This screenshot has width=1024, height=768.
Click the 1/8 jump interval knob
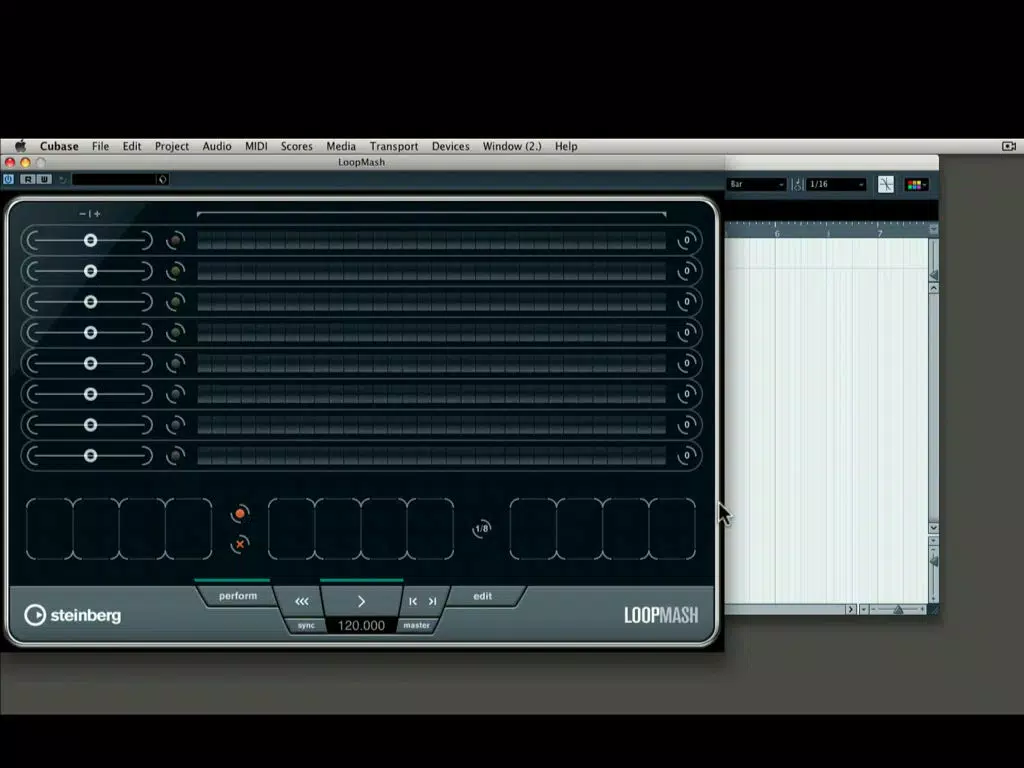point(482,528)
